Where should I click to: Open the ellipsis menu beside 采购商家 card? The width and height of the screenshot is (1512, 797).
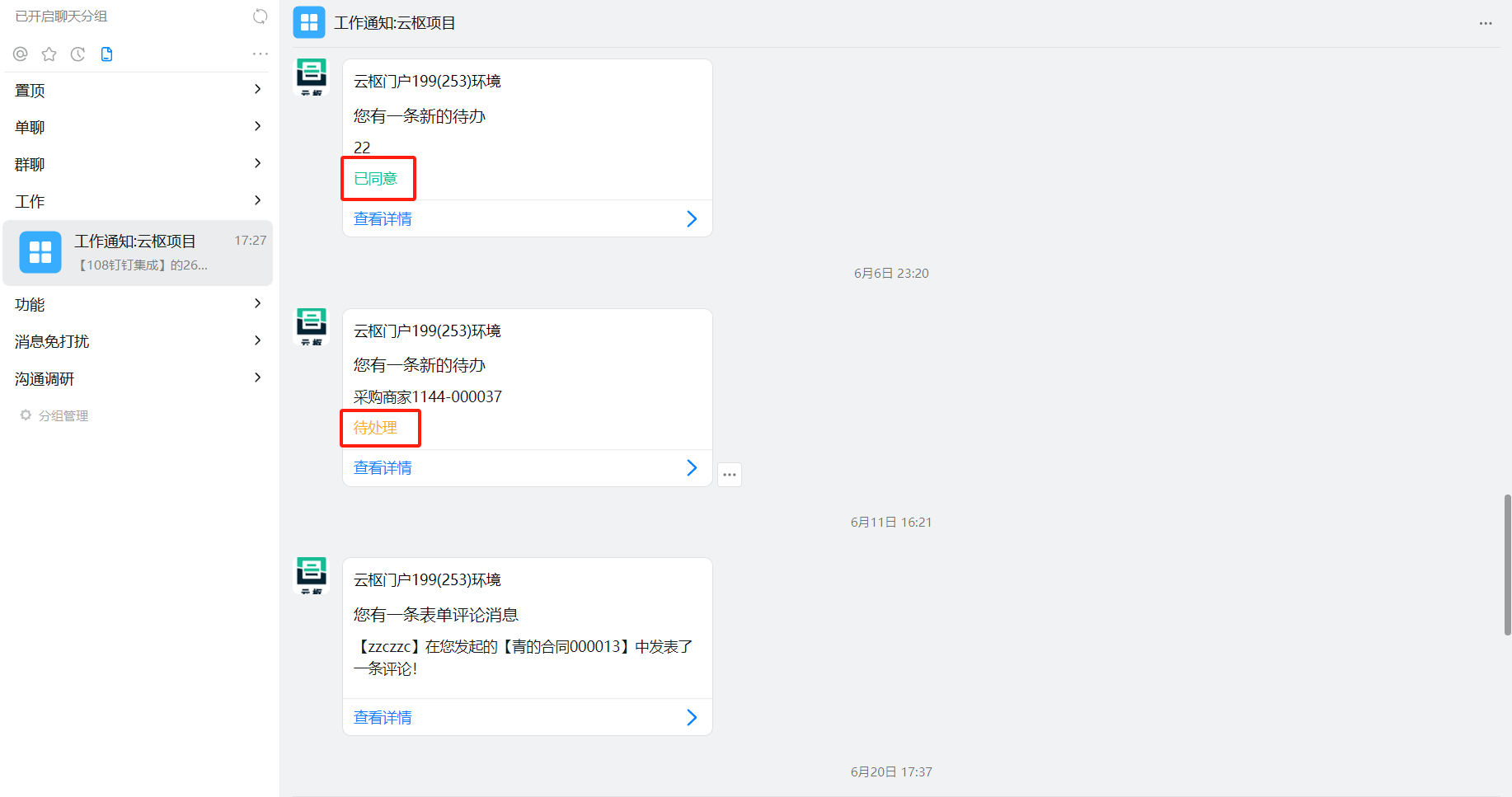[730, 475]
